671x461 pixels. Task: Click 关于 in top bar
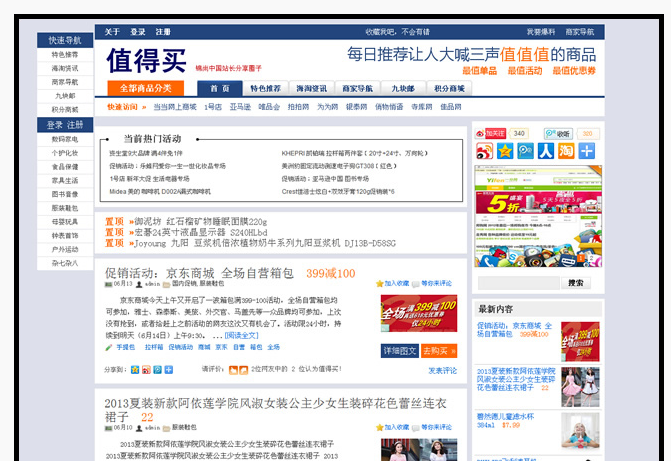pyautogui.click(x=112, y=32)
